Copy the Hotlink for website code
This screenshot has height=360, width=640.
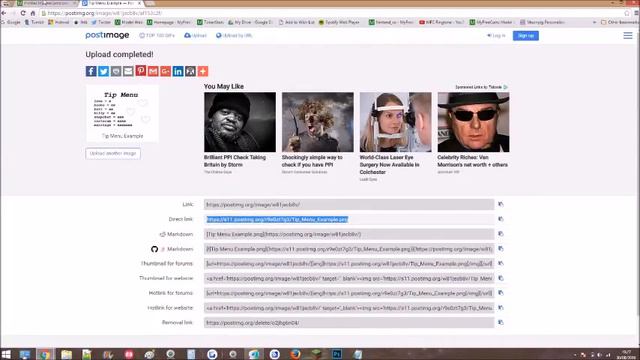coord(501,308)
